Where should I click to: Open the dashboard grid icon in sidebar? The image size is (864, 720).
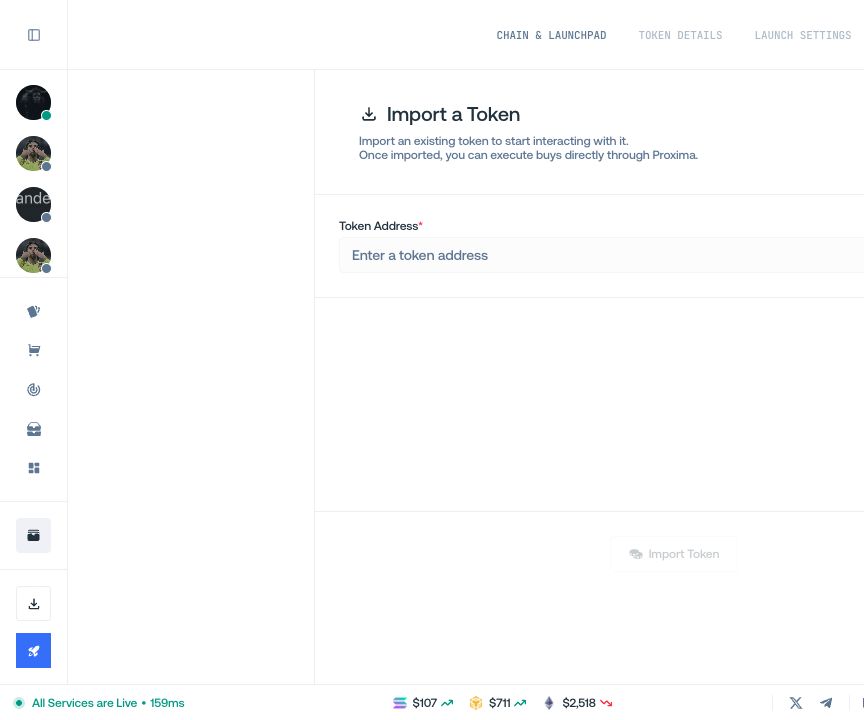(34, 468)
